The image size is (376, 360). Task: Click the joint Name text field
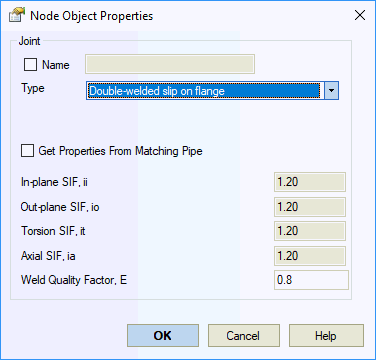170,64
